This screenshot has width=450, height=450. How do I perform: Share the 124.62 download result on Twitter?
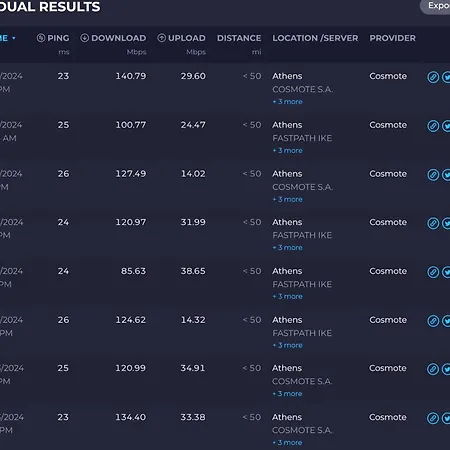coord(446,321)
